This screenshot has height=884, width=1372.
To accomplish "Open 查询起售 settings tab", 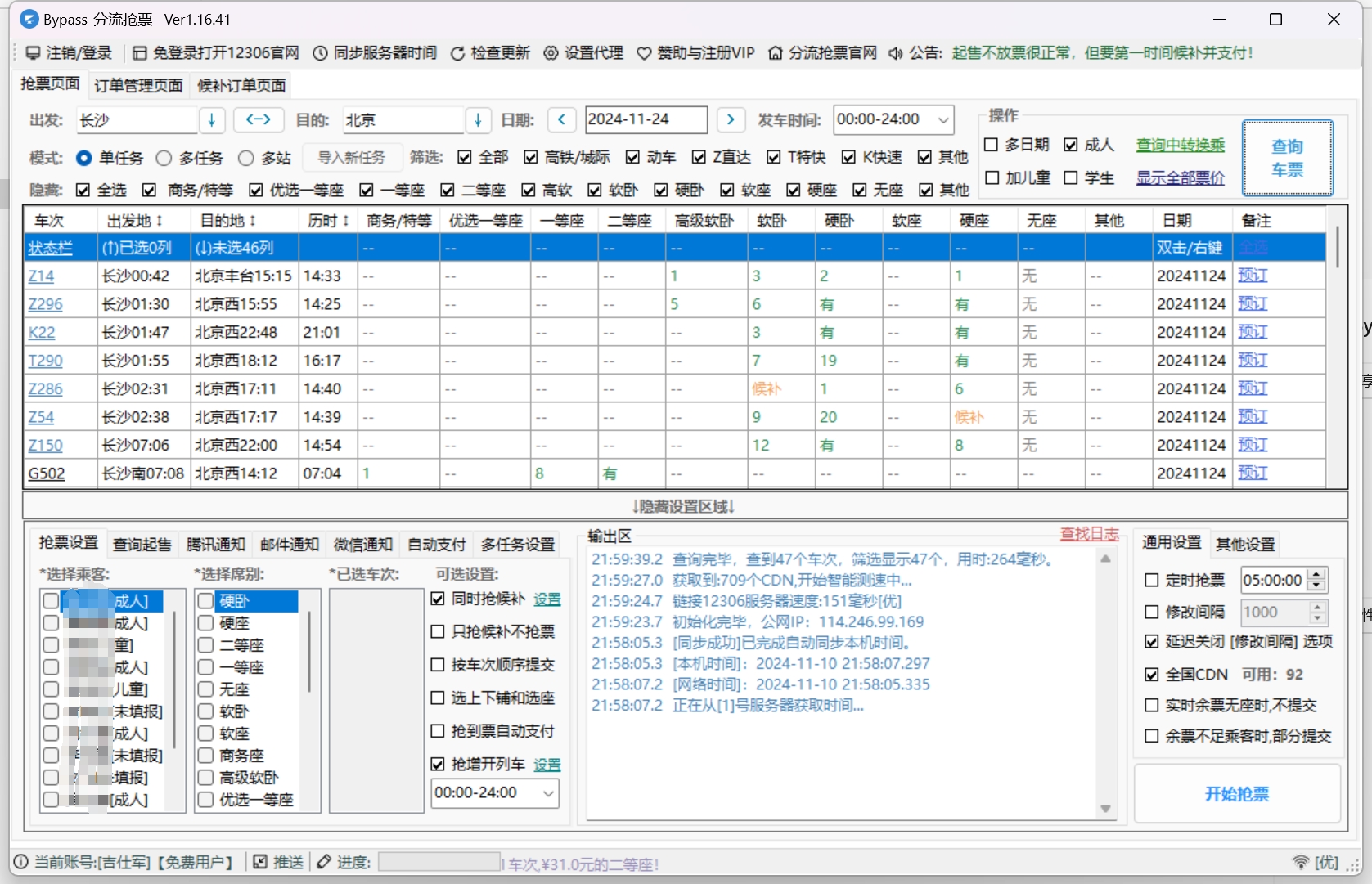I will (142, 545).
